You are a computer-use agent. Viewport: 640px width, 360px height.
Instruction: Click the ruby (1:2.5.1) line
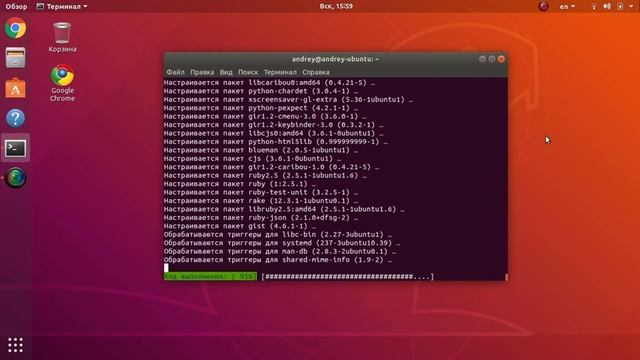[x=240, y=184]
